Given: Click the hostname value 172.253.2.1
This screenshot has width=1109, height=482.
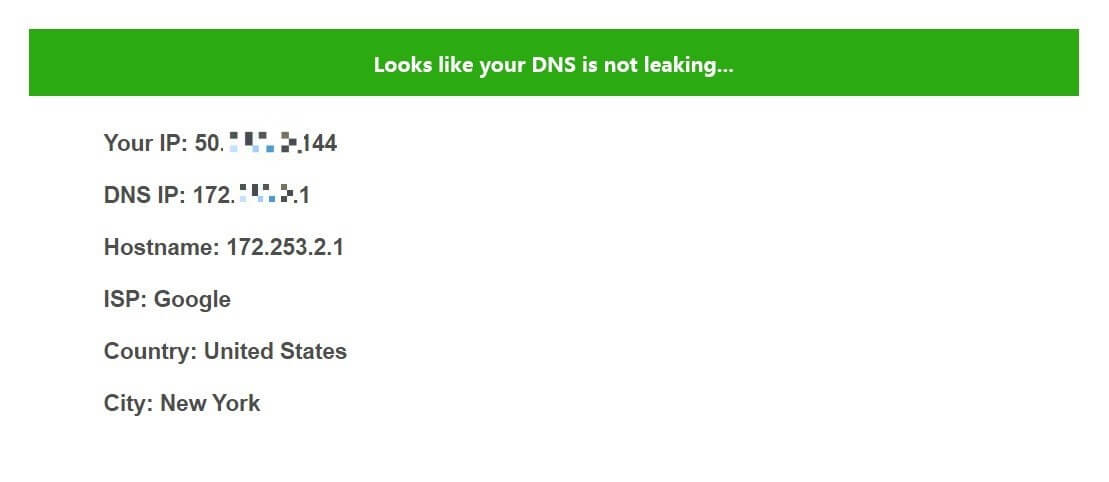Looking at the screenshot, I should click(285, 247).
